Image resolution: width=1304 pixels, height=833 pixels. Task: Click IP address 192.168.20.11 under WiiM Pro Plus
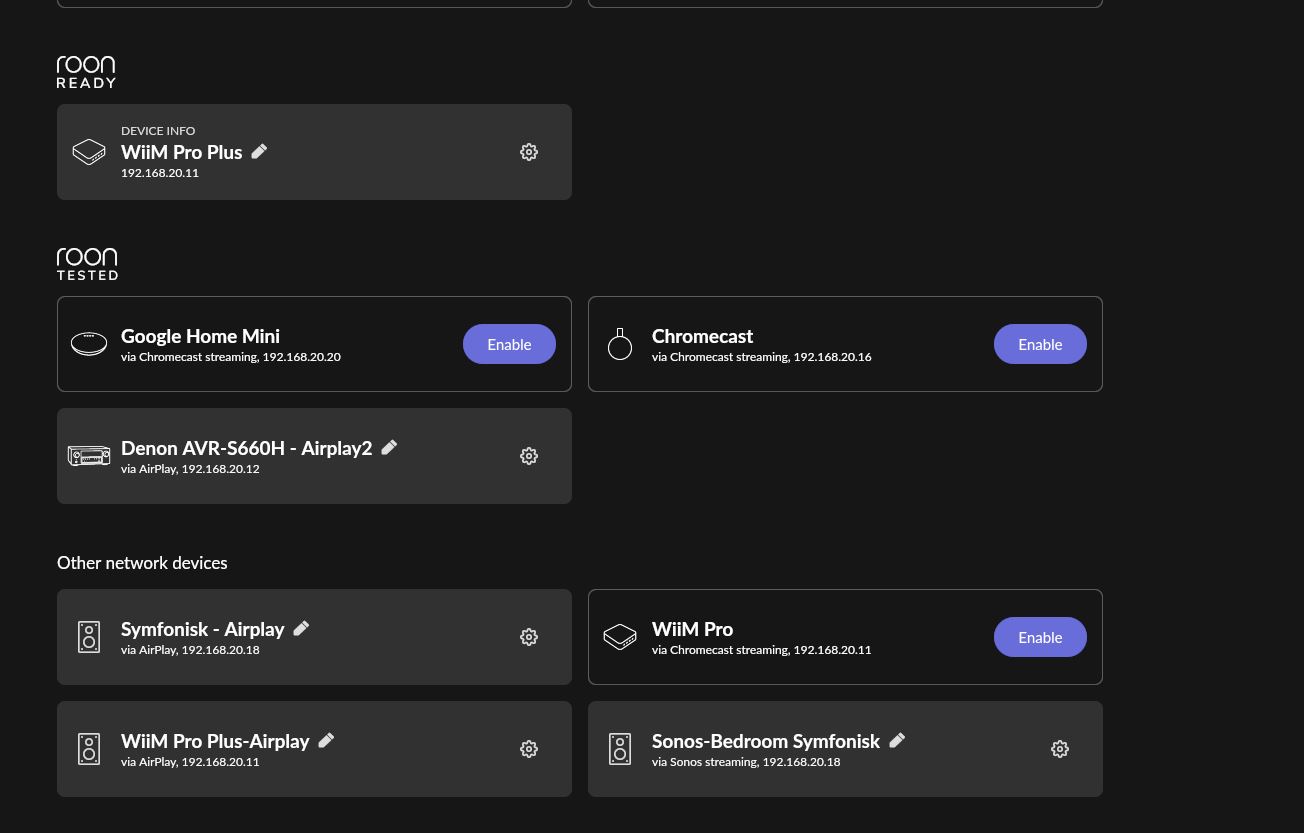click(x=160, y=173)
